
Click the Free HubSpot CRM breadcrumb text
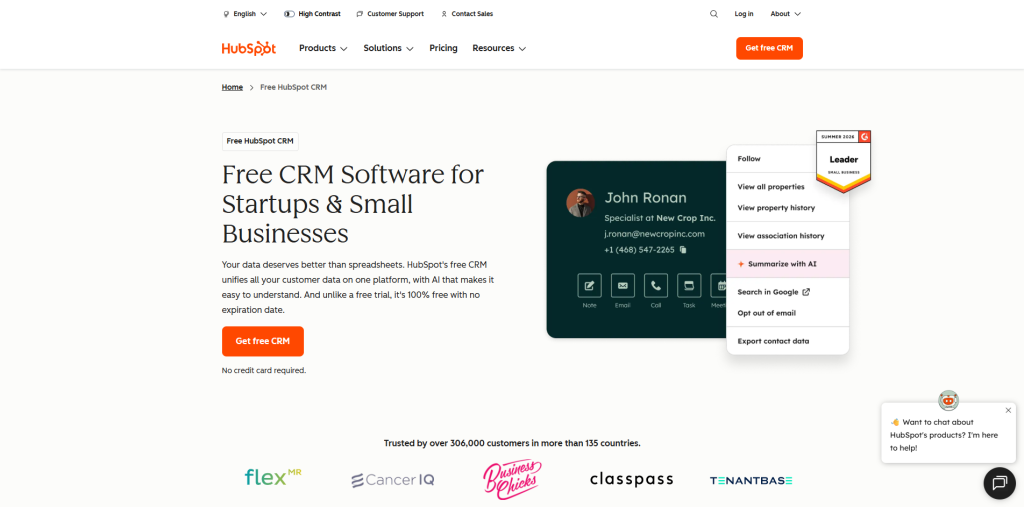point(293,87)
